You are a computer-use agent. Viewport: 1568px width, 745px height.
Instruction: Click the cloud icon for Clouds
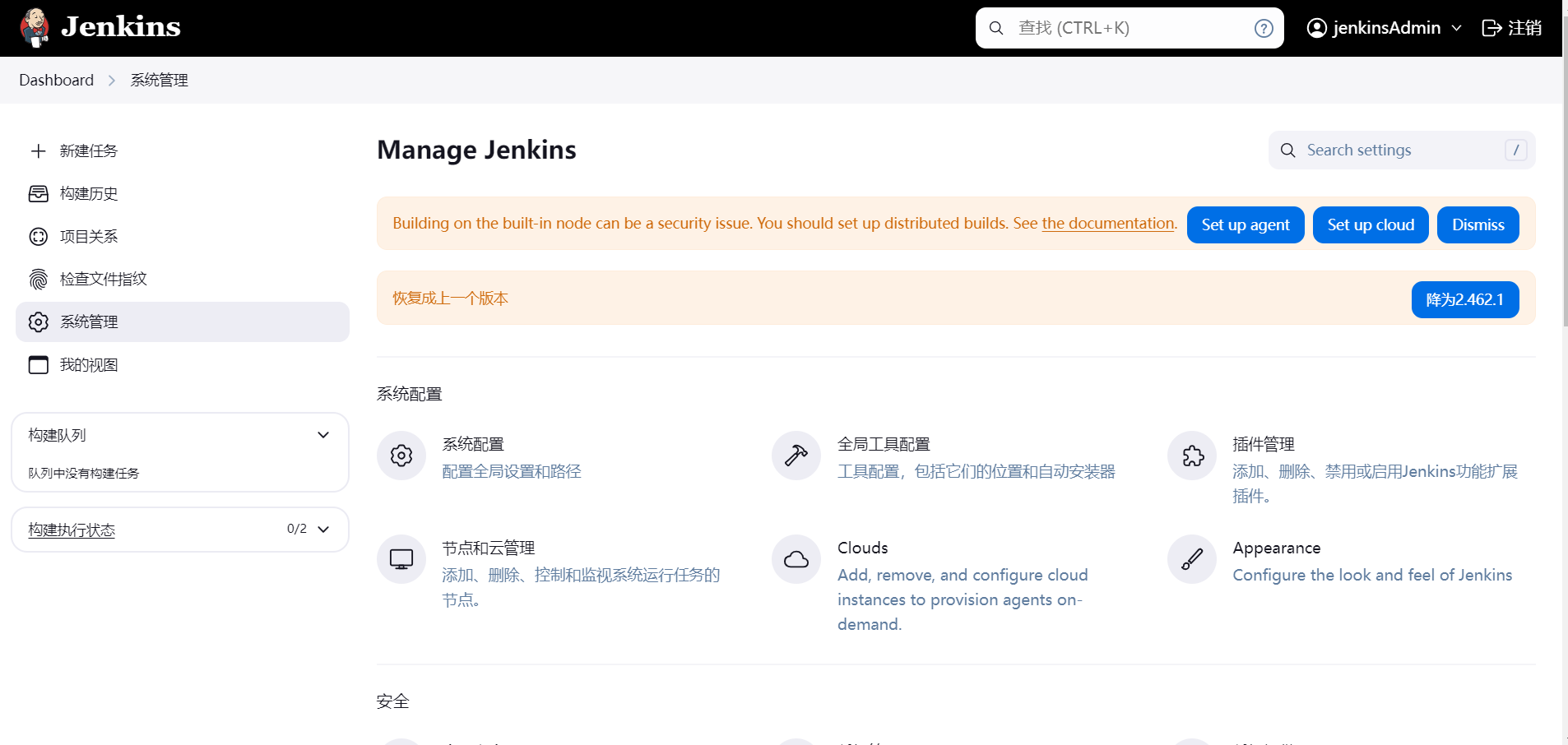point(796,559)
